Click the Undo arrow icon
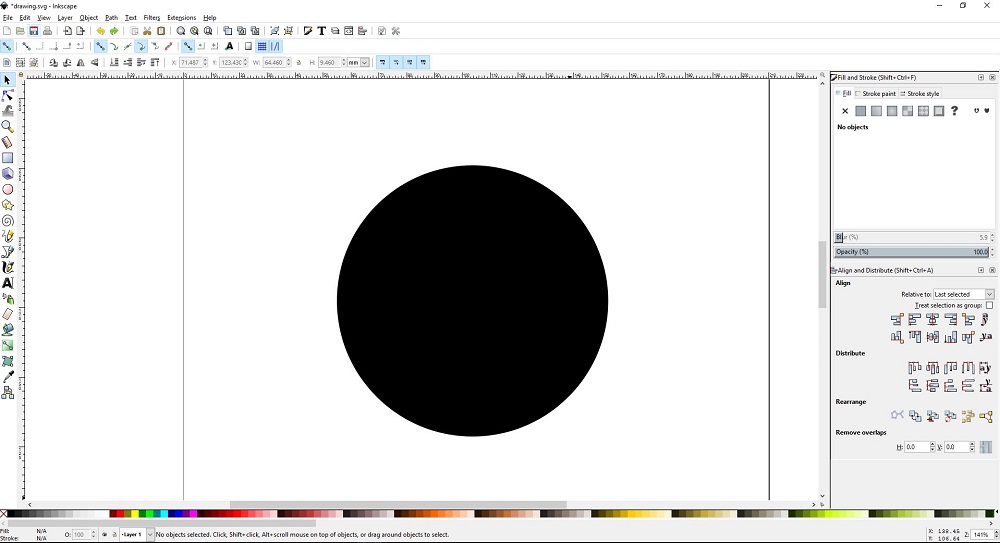This screenshot has height=543, width=1000. (x=100, y=31)
